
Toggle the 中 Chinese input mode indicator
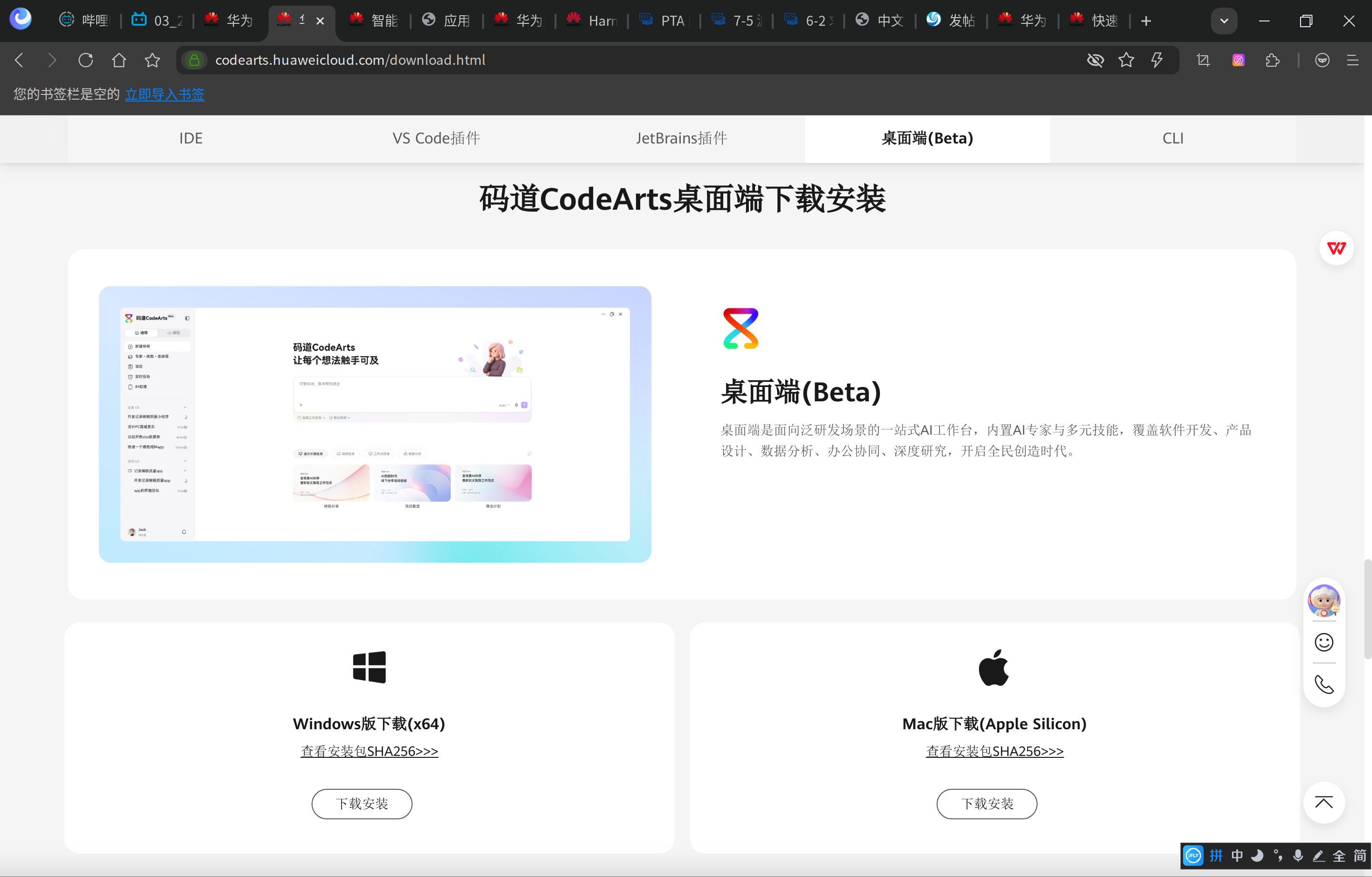click(1237, 856)
